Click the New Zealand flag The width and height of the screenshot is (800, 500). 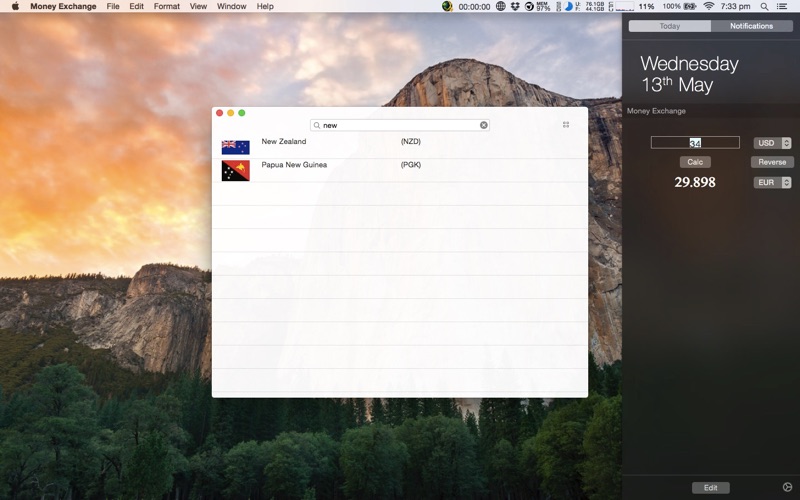point(236,147)
